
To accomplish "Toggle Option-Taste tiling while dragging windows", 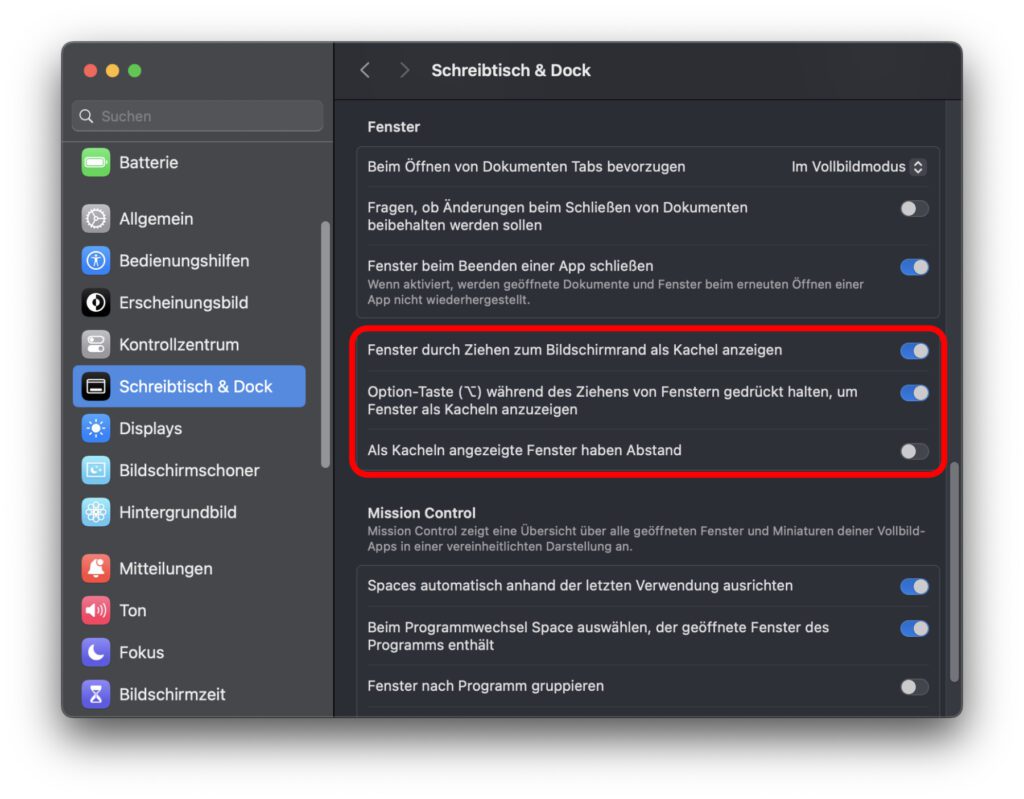I will coord(913,393).
